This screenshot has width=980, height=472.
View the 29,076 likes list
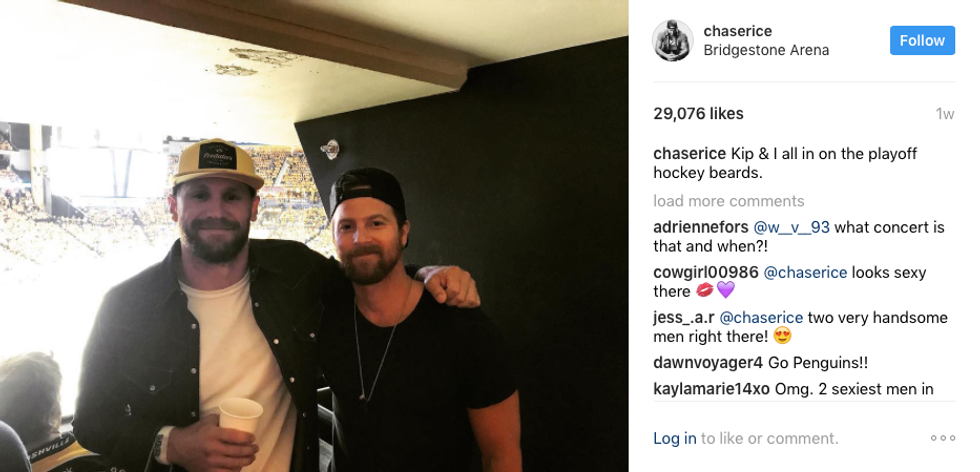pyautogui.click(x=698, y=114)
